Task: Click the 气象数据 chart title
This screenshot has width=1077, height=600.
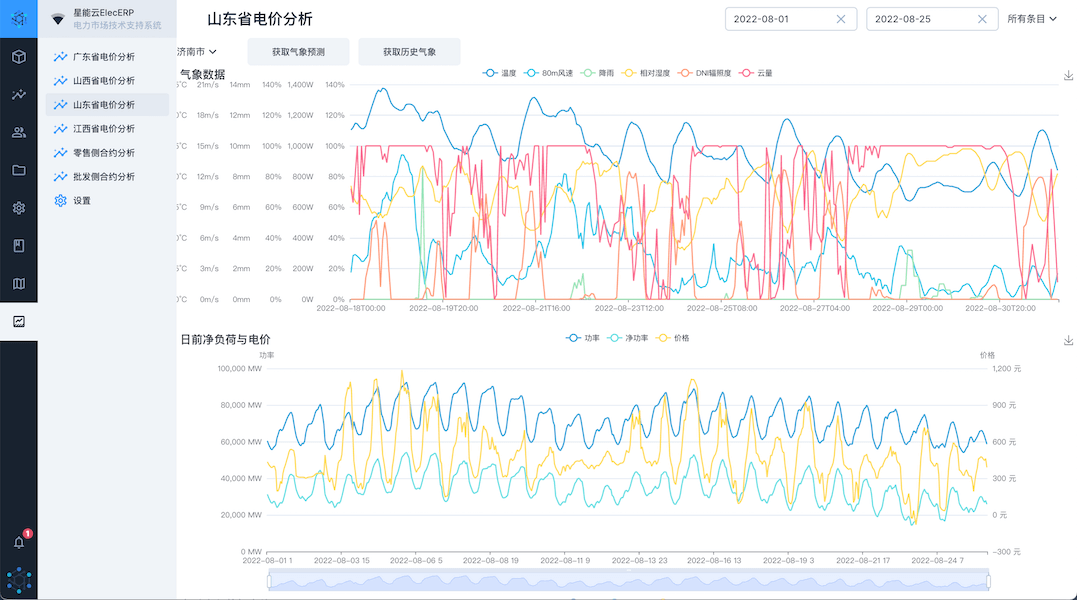Action: [203, 74]
